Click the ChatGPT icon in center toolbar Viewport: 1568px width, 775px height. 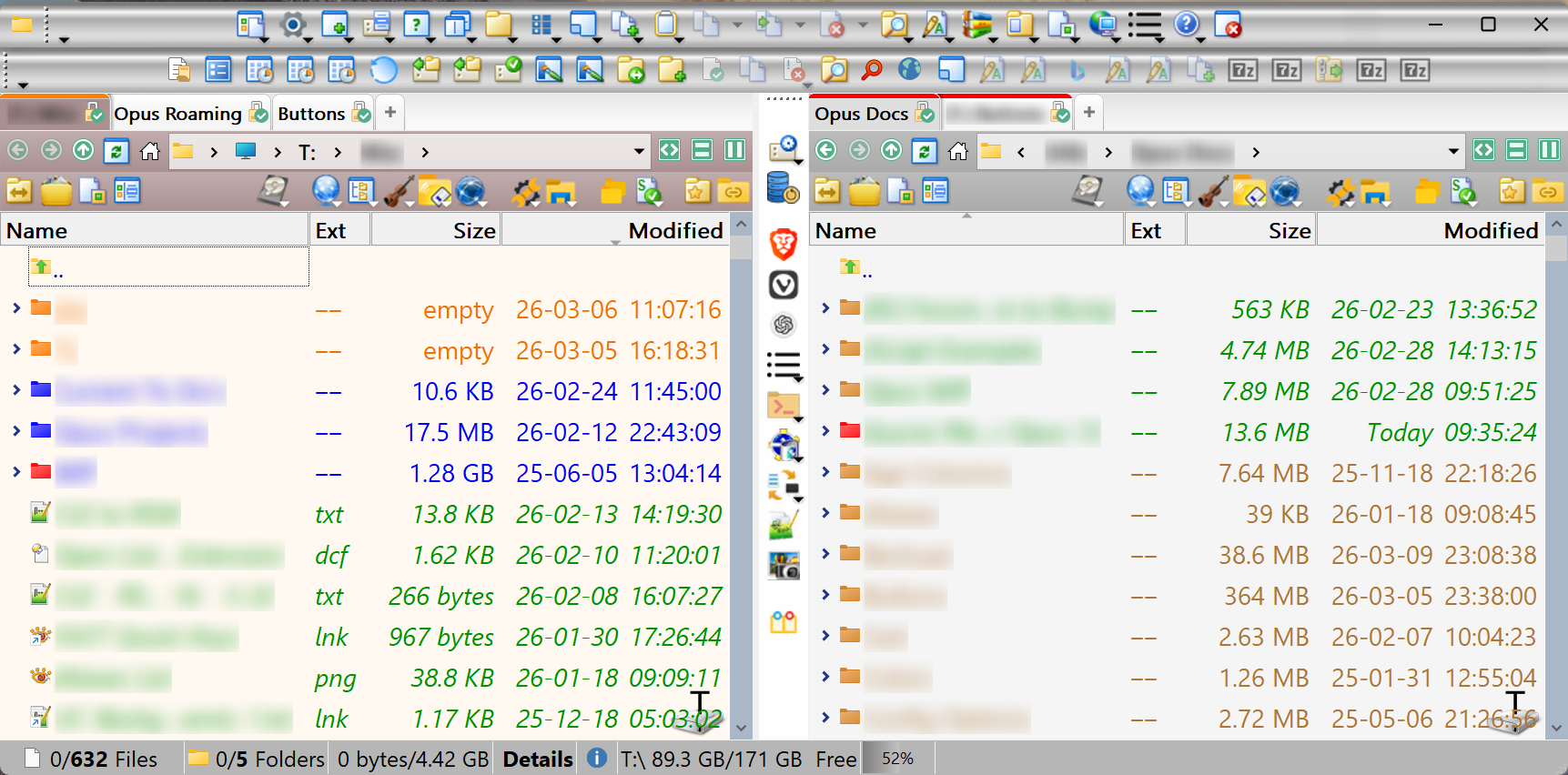click(784, 325)
